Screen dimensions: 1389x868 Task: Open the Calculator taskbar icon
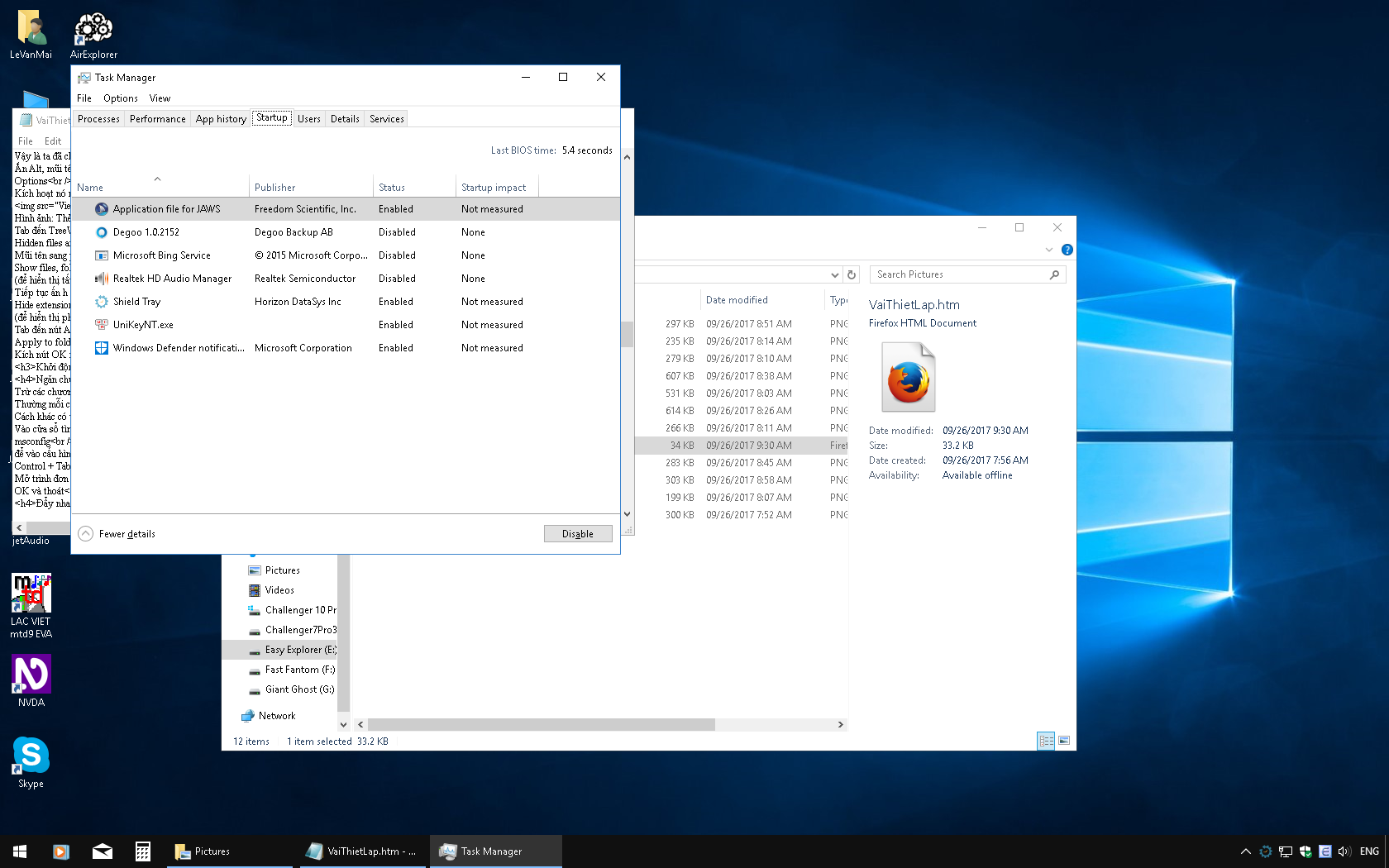(x=143, y=851)
